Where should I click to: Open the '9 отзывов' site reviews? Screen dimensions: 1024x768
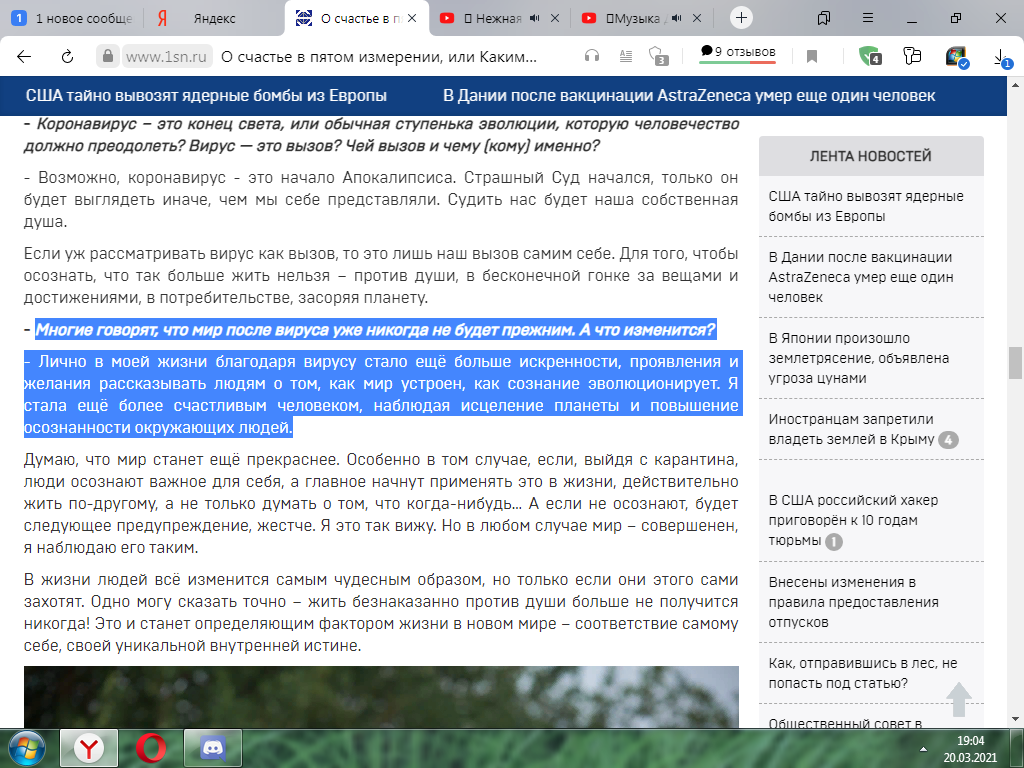click(737, 52)
